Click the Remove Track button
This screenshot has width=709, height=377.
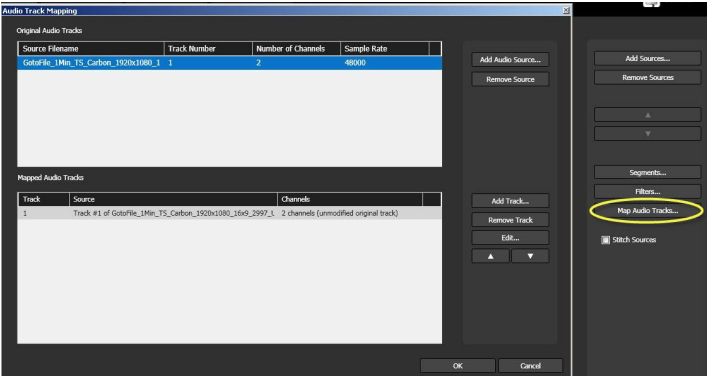510,220
